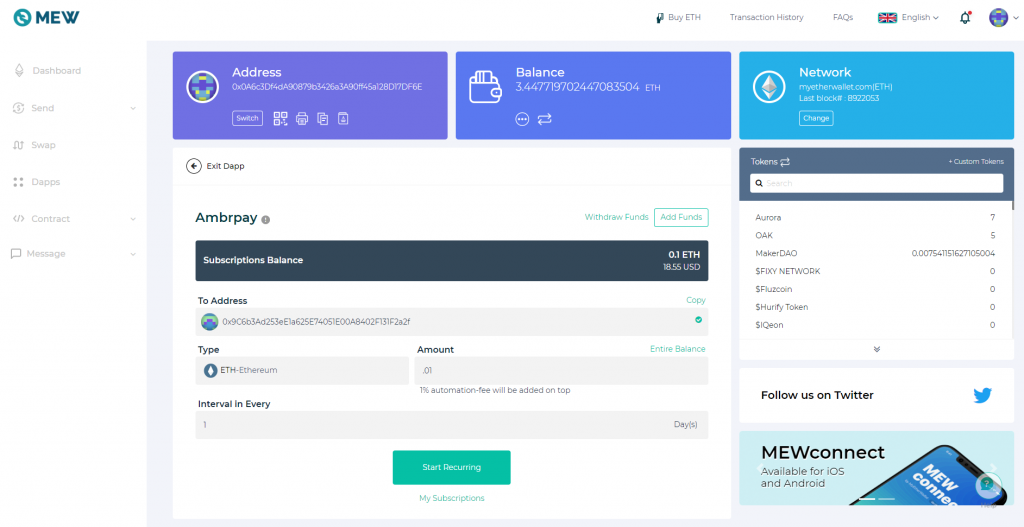Select the MakerDAO token row

[x=875, y=253]
